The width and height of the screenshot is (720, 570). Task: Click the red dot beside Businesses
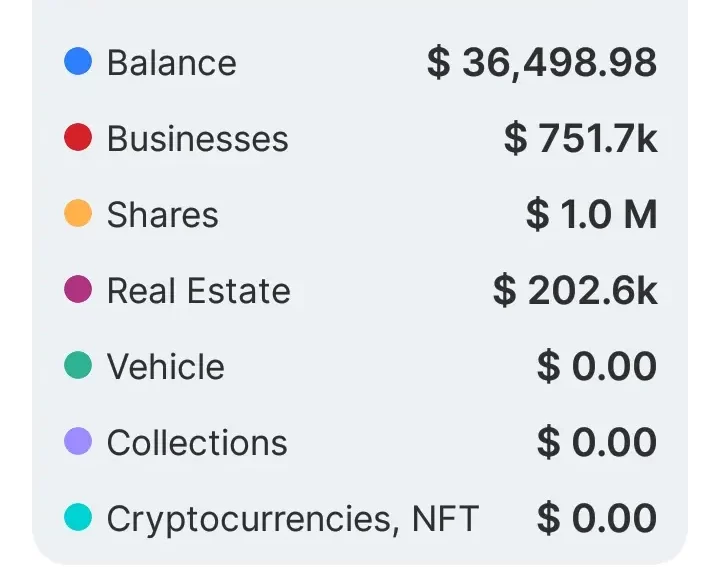[x=78, y=139]
